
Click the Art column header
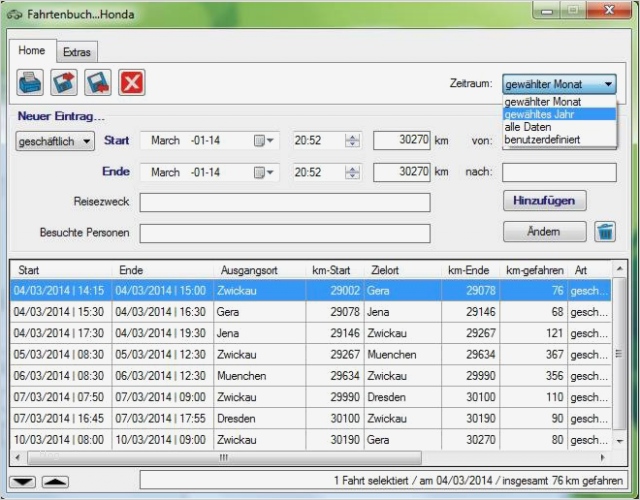click(589, 270)
